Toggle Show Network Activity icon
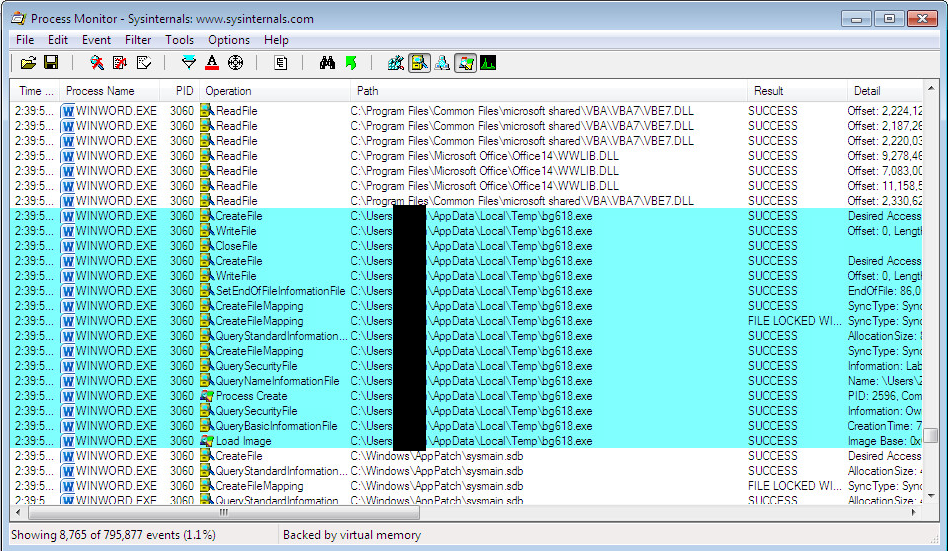The width and height of the screenshot is (948, 551). point(443,63)
